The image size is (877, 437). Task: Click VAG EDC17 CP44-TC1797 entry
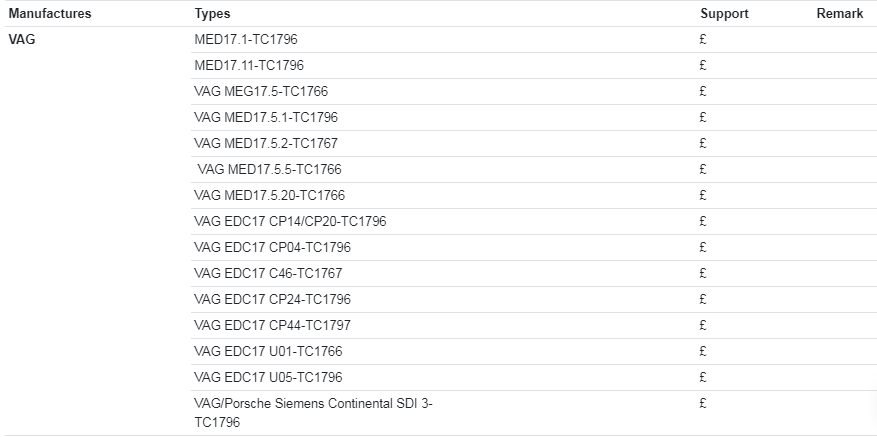(x=272, y=325)
